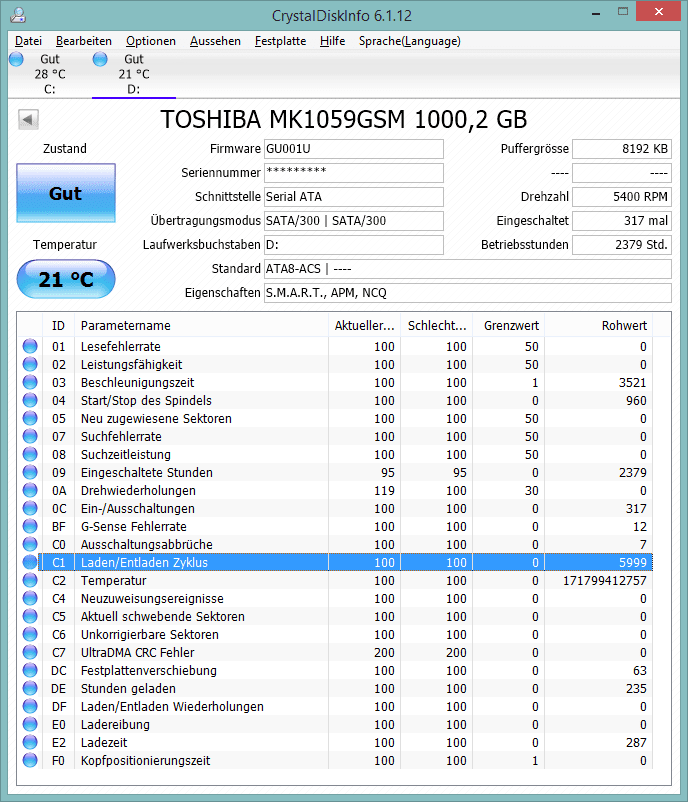Click the CrystalDiskInfo app icon in title bar
The height and width of the screenshot is (802, 688).
point(18,15)
